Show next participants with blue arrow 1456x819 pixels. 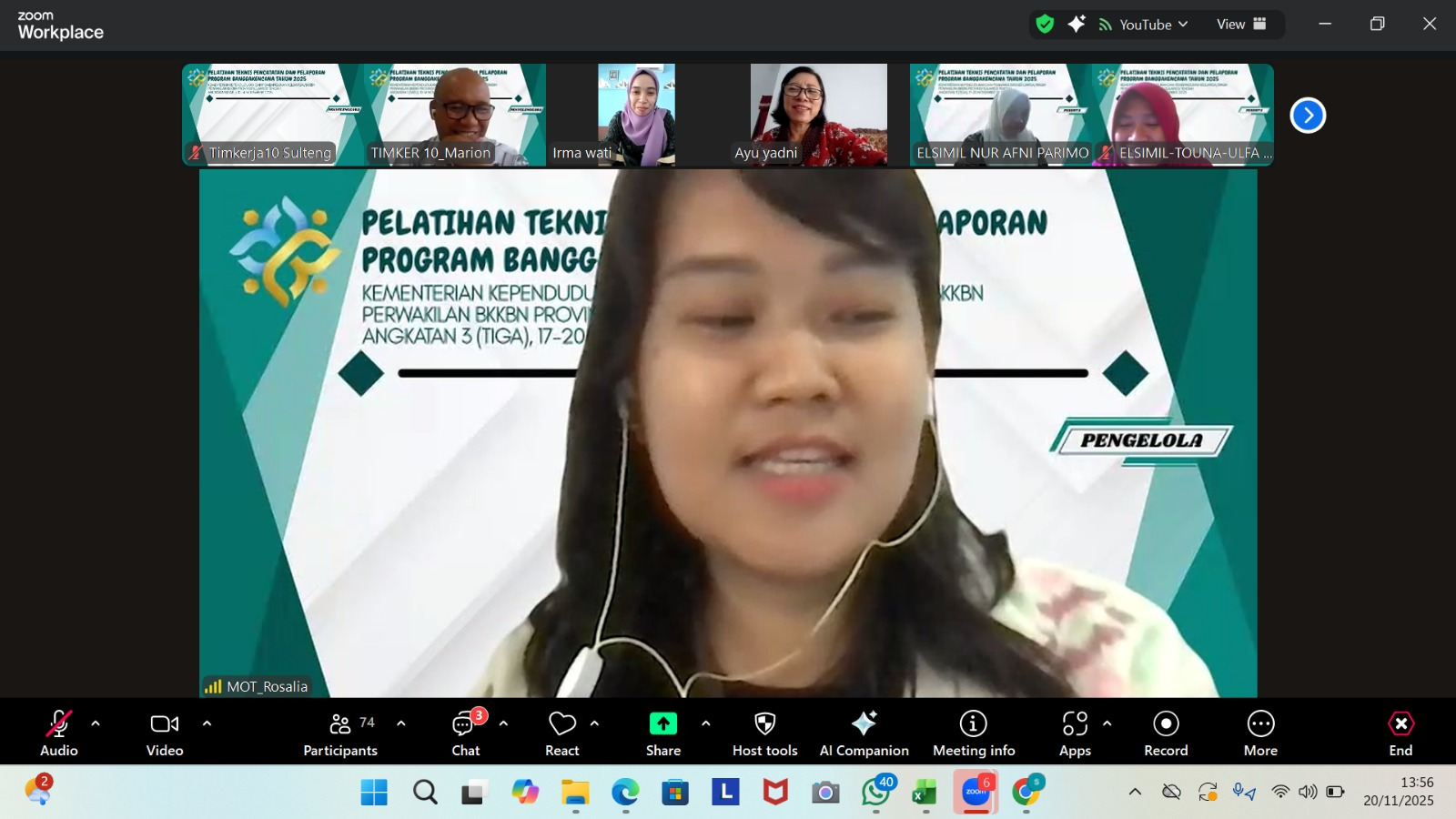pyautogui.click(x=1308, y=116)
